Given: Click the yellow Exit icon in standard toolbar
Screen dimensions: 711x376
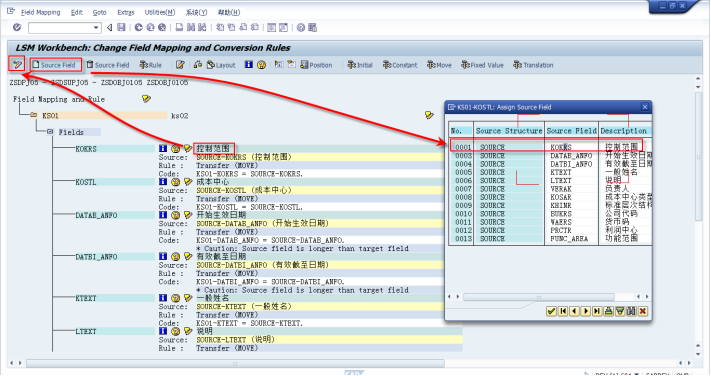Looking at the screenshot, I should coord(151,28).
